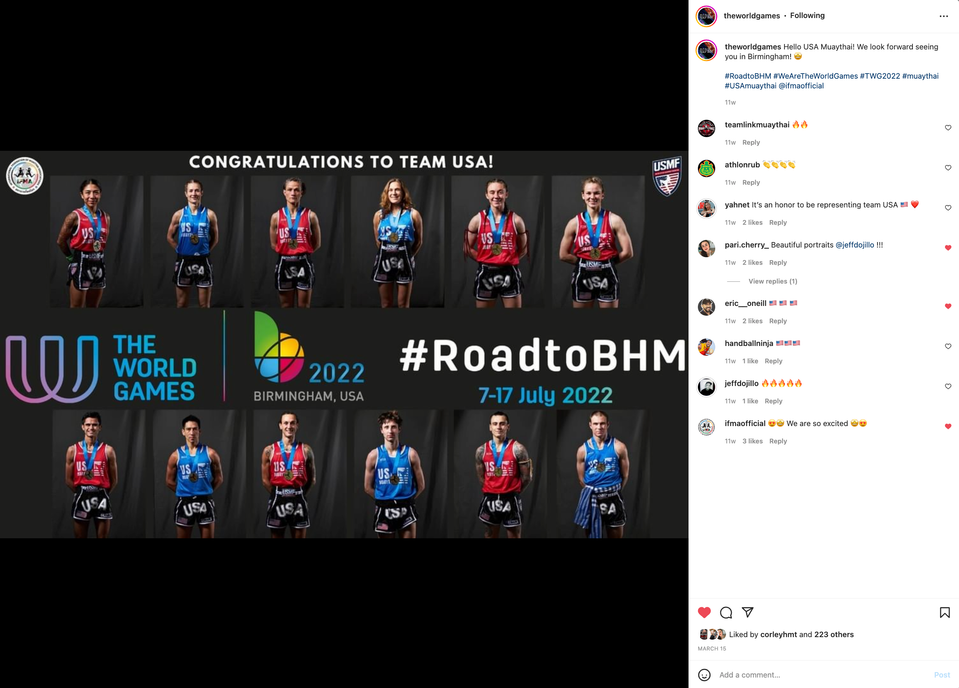Save post with bookmark icon
The width and height of the screenshot is (959, 688).
point(944,612)
